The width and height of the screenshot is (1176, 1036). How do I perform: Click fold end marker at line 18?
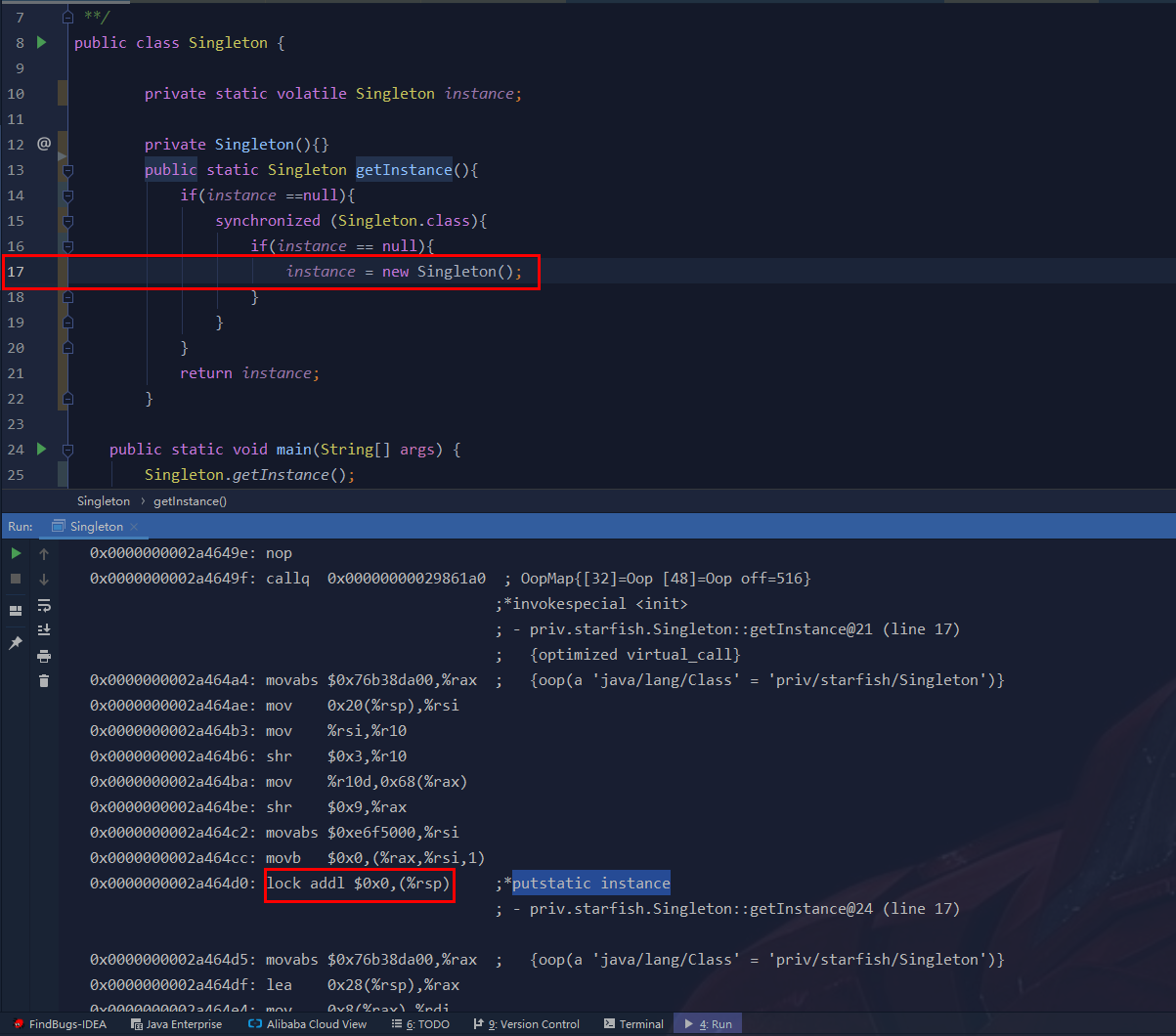[x=67, y=297]
